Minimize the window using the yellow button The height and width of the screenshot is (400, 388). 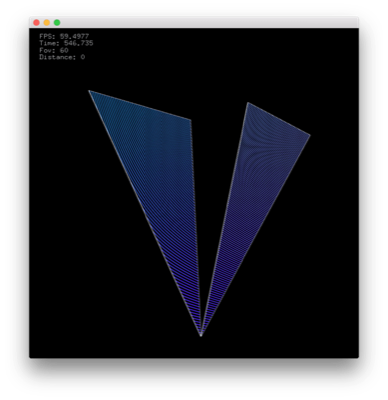tap(47, 23)
